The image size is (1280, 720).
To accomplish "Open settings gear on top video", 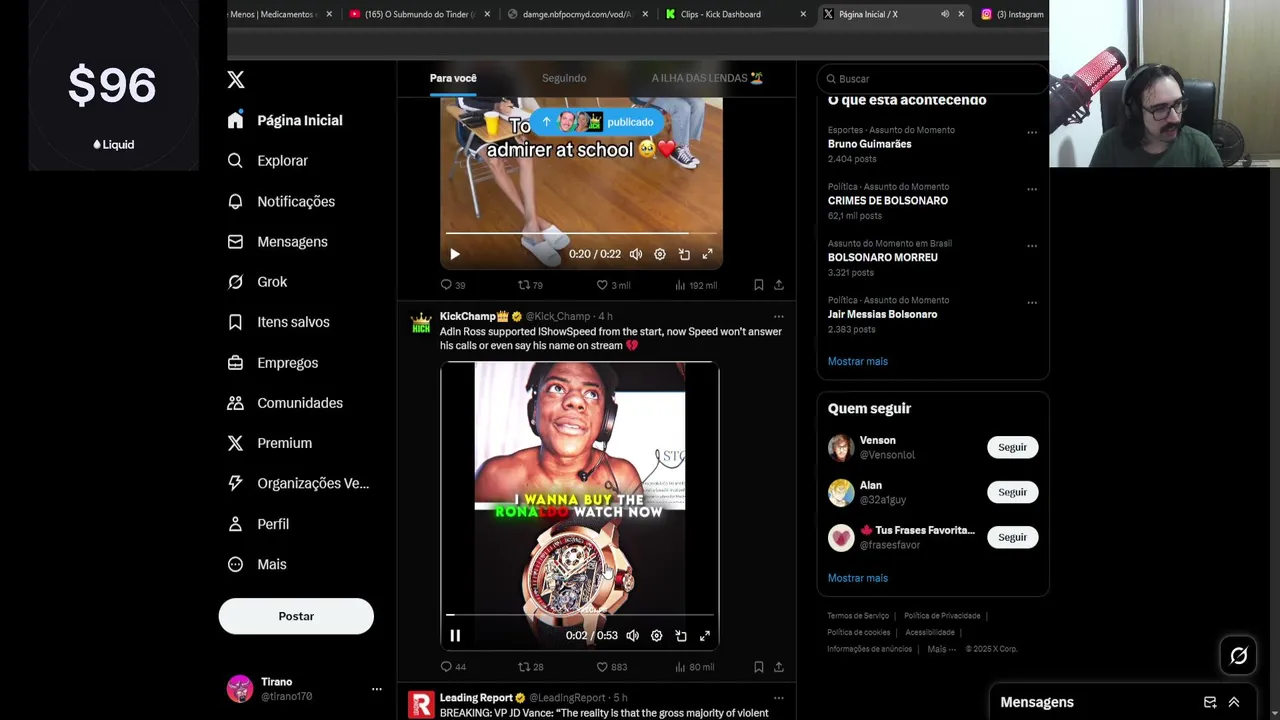I will [660, 254].
